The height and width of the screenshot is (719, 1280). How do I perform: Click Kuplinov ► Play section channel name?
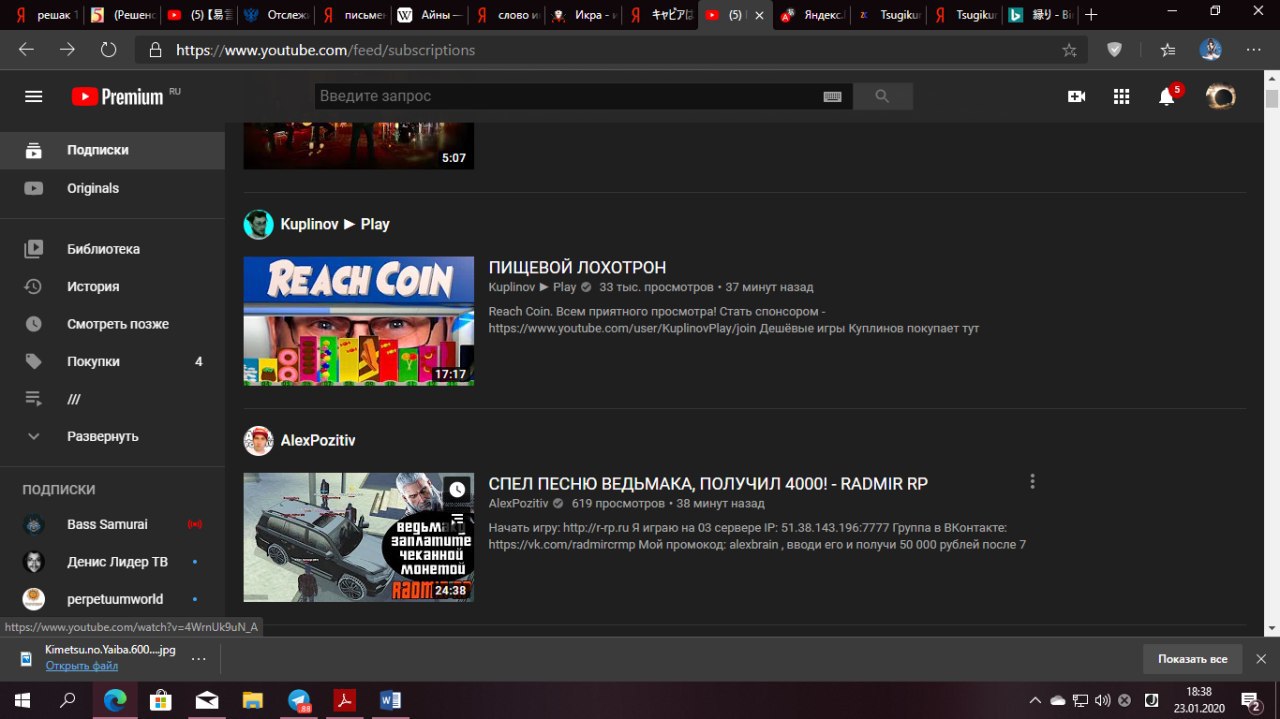coord(335,224)
